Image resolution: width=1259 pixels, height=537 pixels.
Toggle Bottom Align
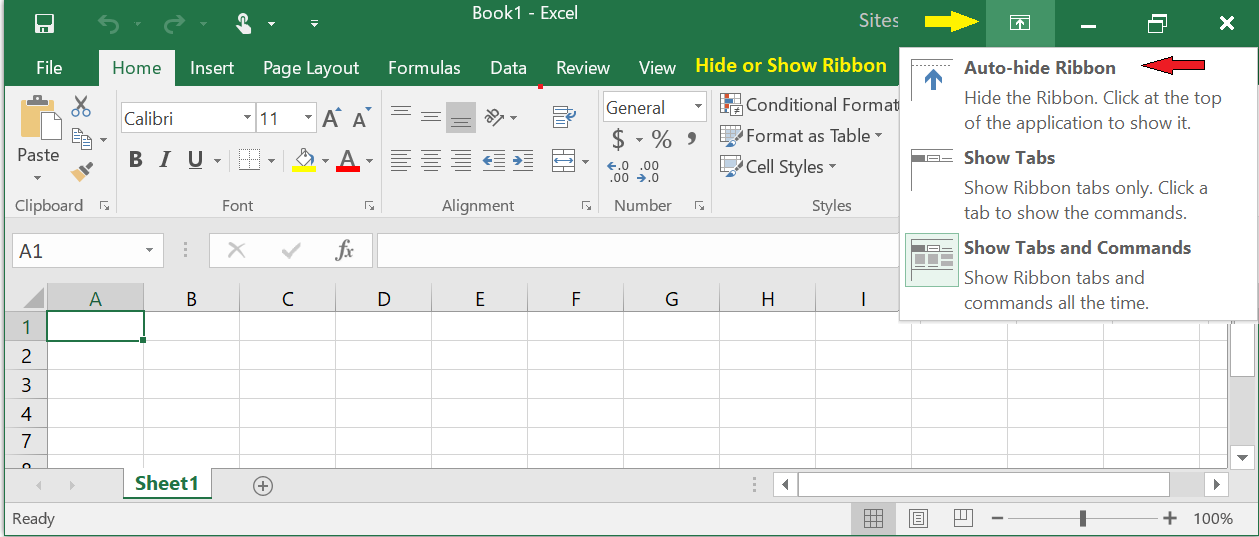[x=461, y=117]
